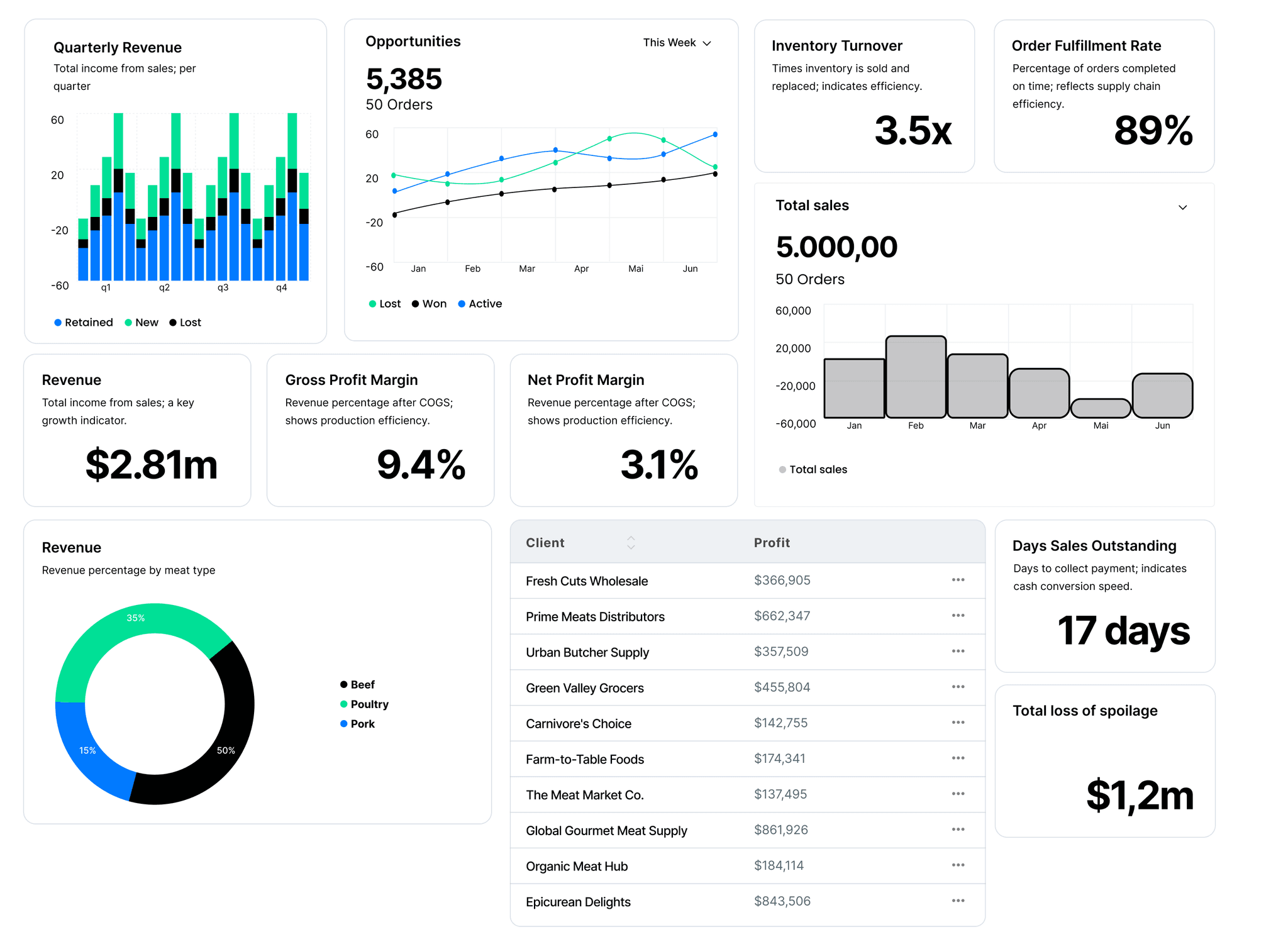Open more options for Organic Meat Hub
Screen dimensions: 1288x949
coord(958,865)
